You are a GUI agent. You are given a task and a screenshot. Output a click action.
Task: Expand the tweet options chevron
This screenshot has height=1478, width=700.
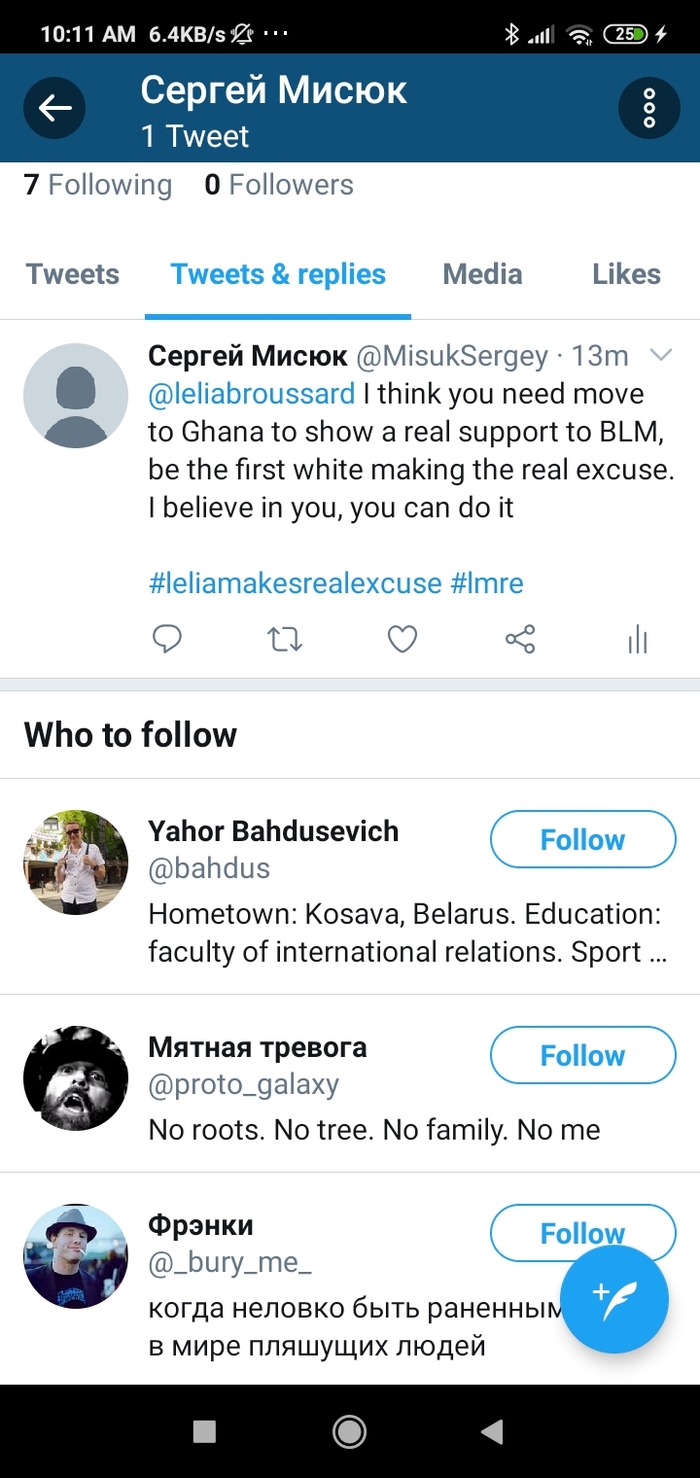click(x=661, y=355)
